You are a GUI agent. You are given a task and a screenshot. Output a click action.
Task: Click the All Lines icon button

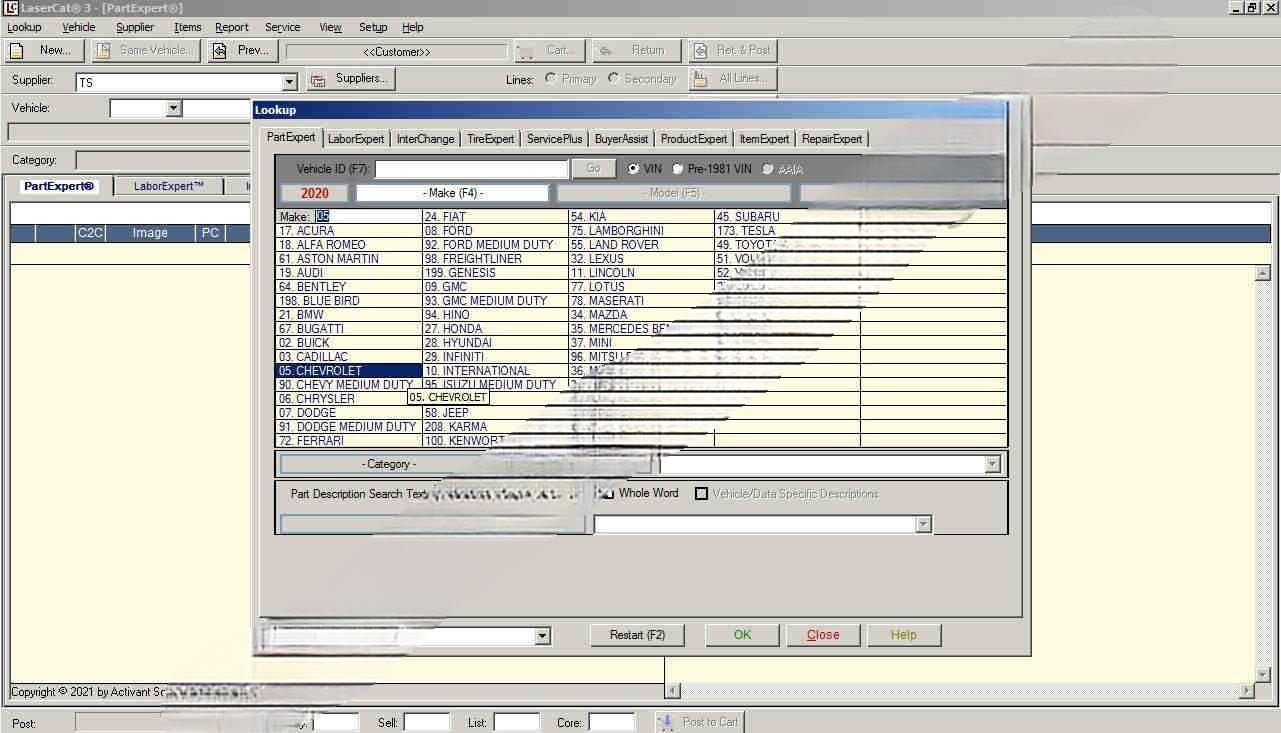coord(700,79)
